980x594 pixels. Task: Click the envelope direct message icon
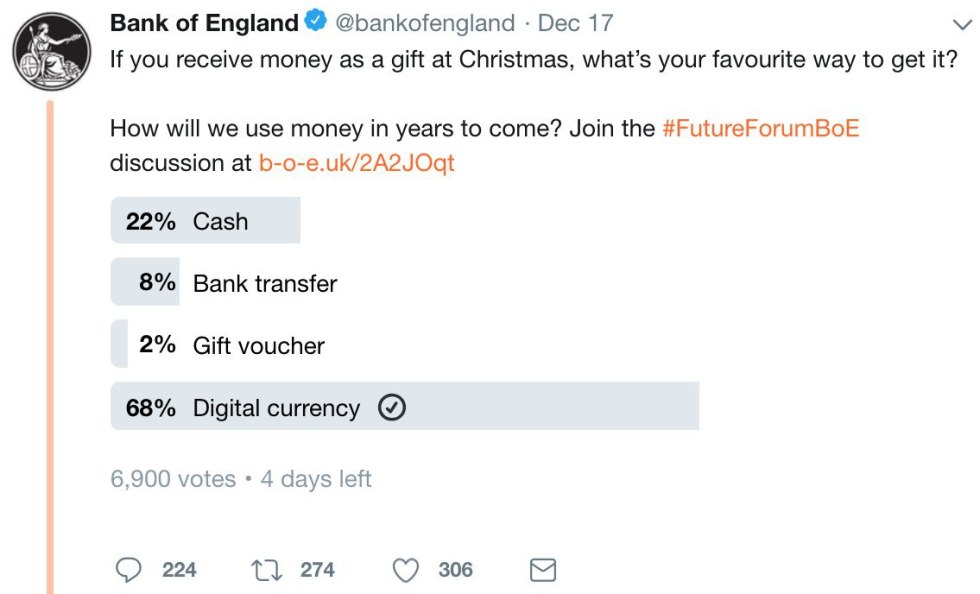[x=542, y=570]
